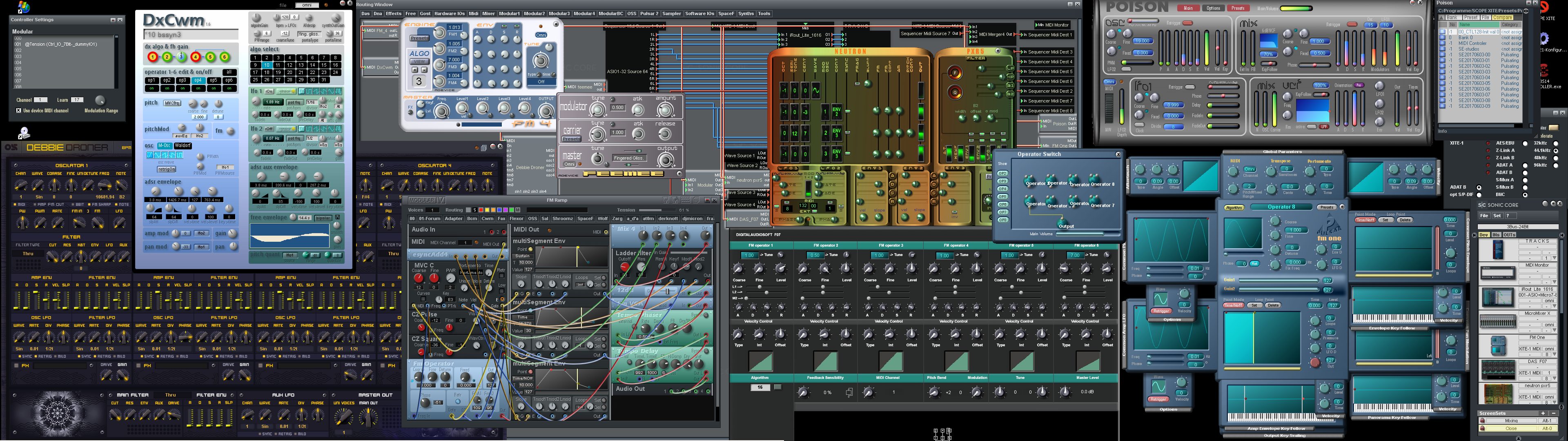Open Effects menu in Routing Window

pos(393,13)
